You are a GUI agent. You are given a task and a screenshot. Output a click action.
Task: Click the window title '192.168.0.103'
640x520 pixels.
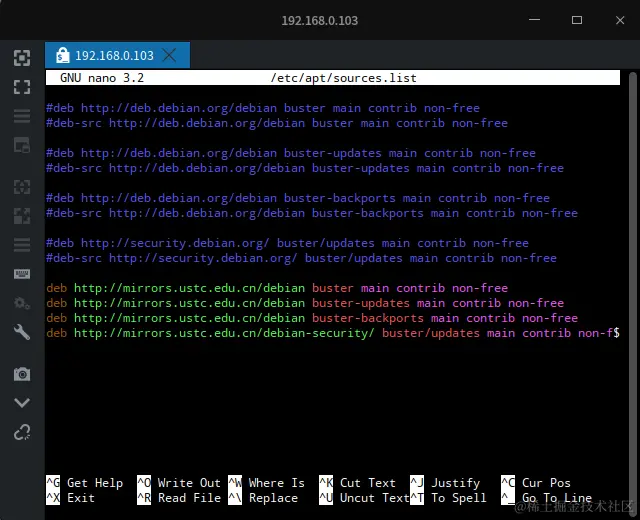(320, 20)
